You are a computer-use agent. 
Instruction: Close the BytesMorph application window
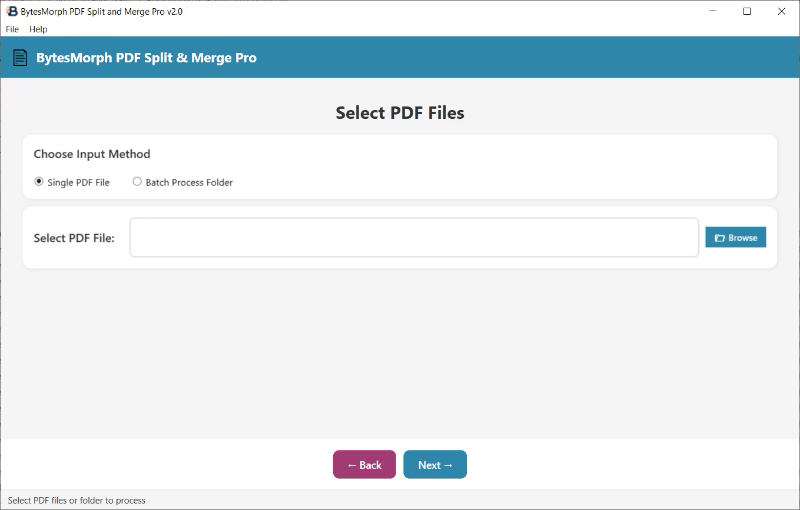(782, 11)
